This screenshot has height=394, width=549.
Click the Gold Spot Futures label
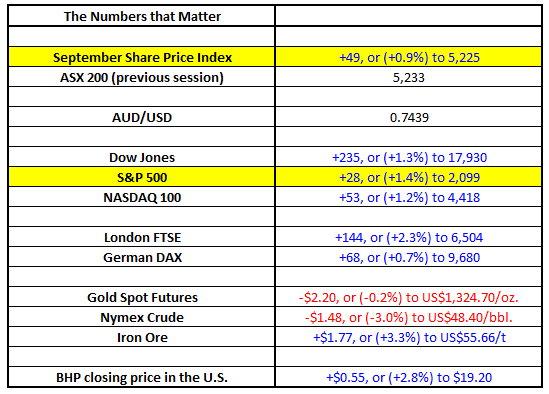pyautogui.click(x=142, y=297)
